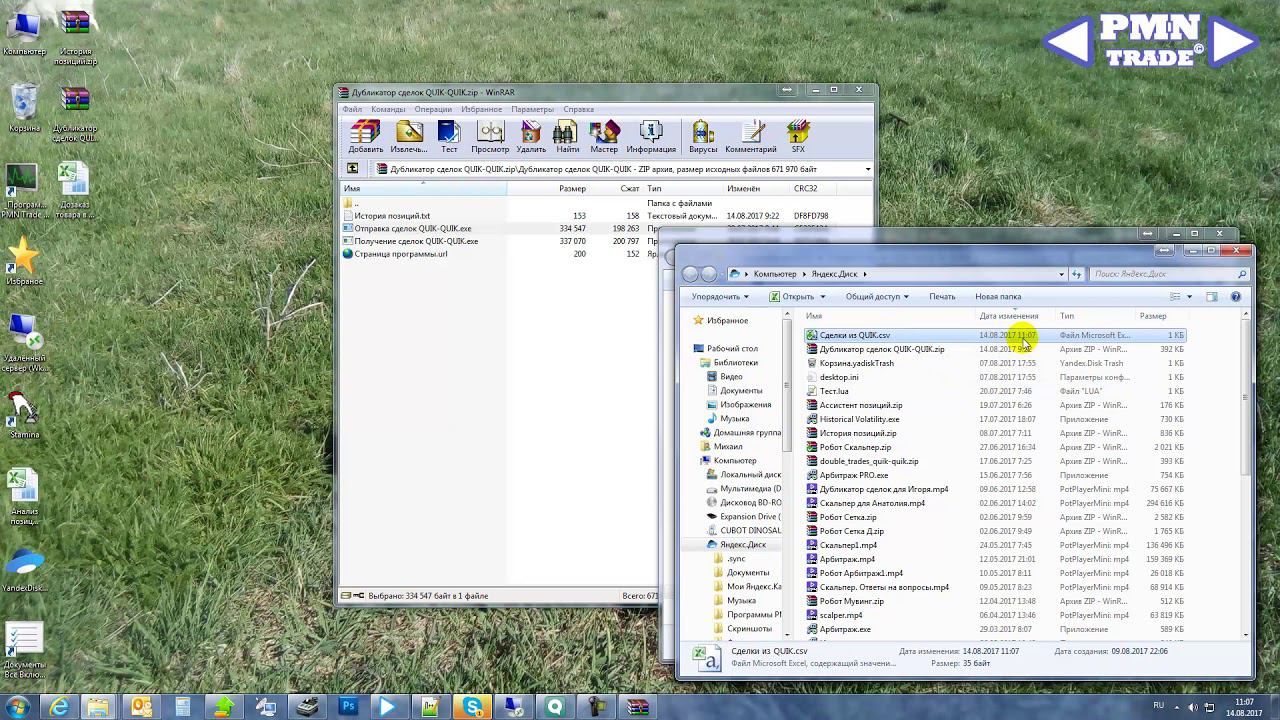This screenshot has height=720, width=1280.
Task: Toggle the preview pane in Explorer
Action: pos(1212,296)
